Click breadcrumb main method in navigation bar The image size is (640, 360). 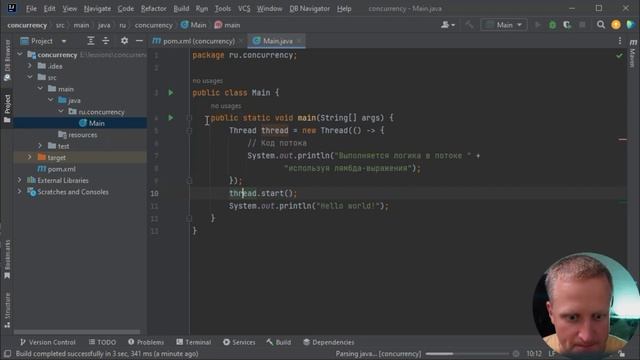pyautogui.click(x=227, y=25)
